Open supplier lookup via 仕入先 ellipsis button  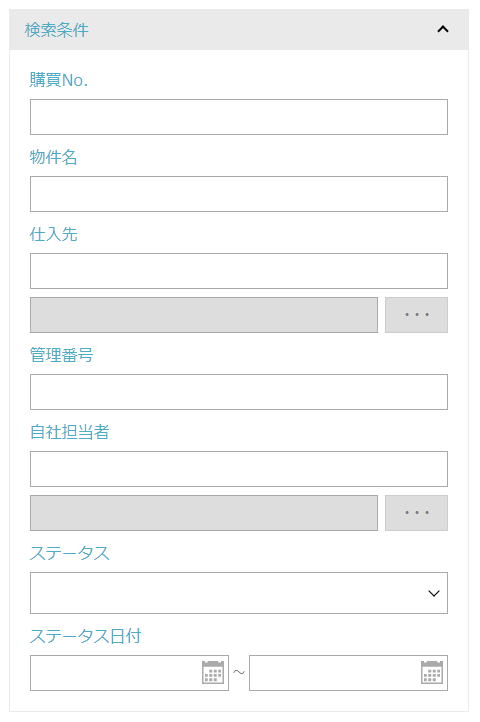(x=416, y=315)
